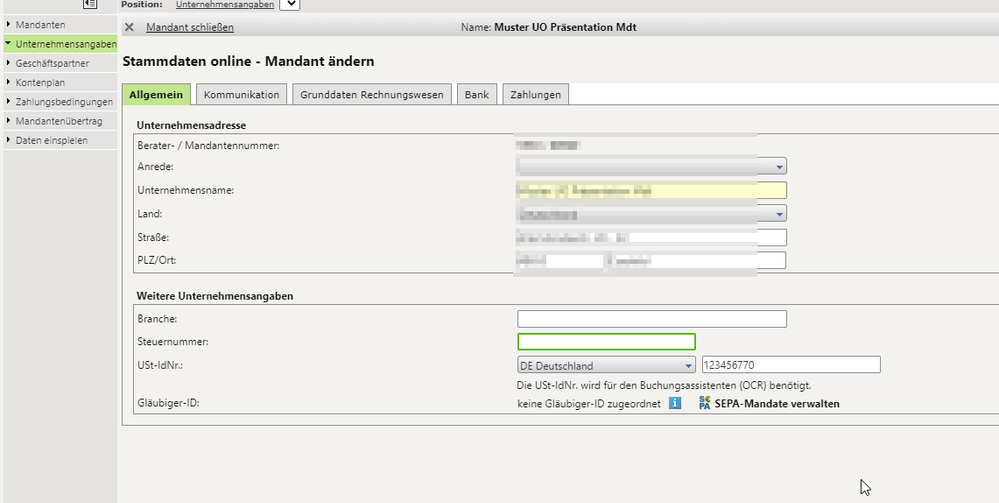Click the Branche text field

click(651, 319)
